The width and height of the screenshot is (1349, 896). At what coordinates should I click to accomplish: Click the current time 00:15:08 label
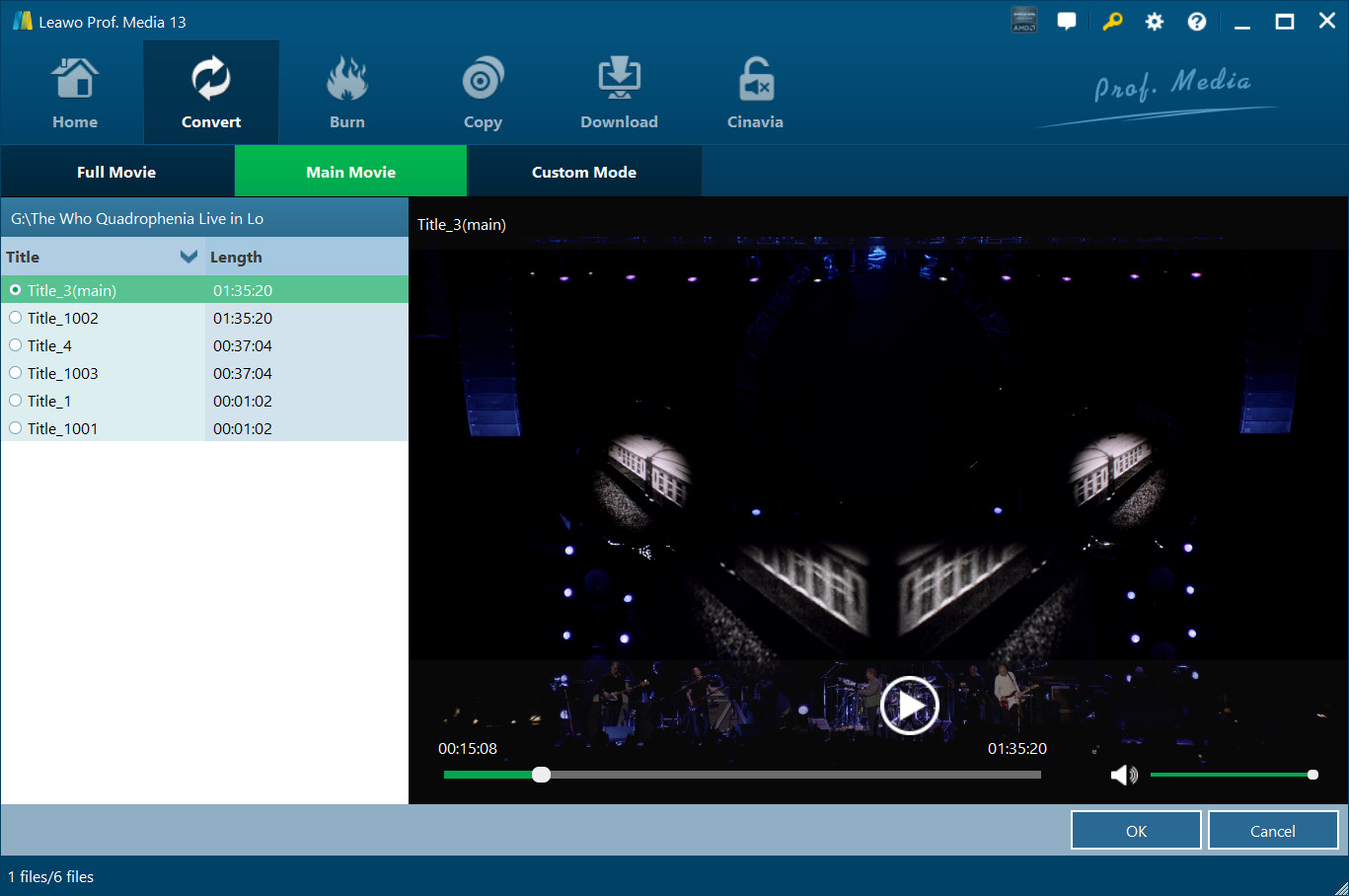coord(468,748)
